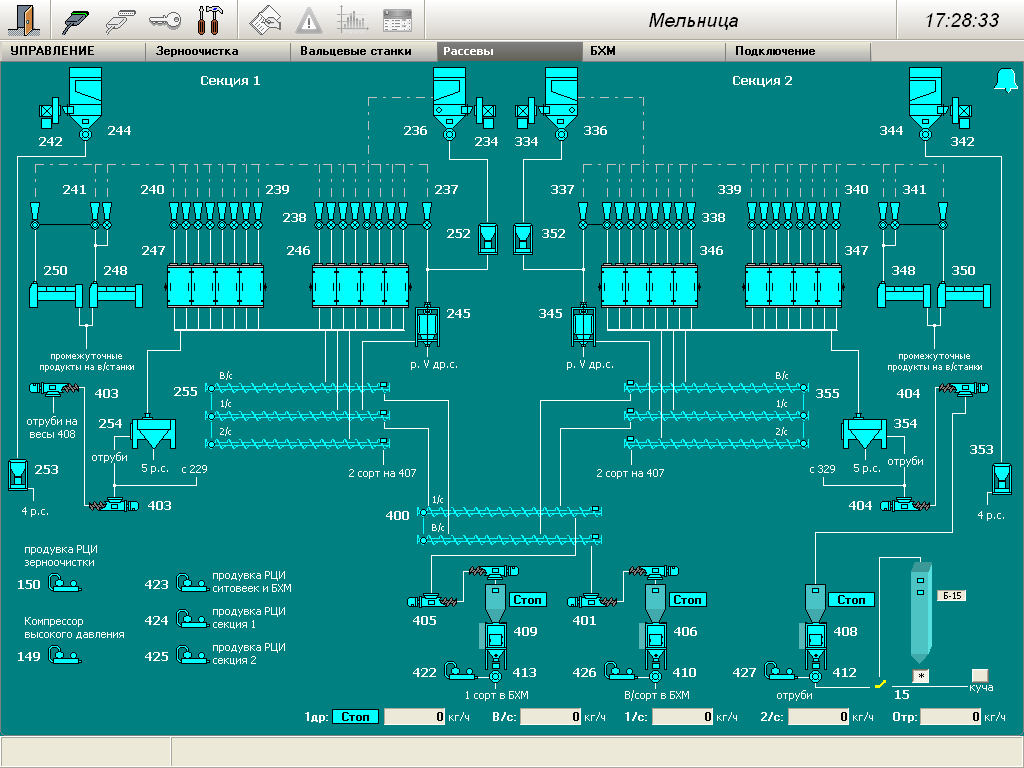Click the exit door icon in toolbar
1024x768 pixels.
pos(26,19)
